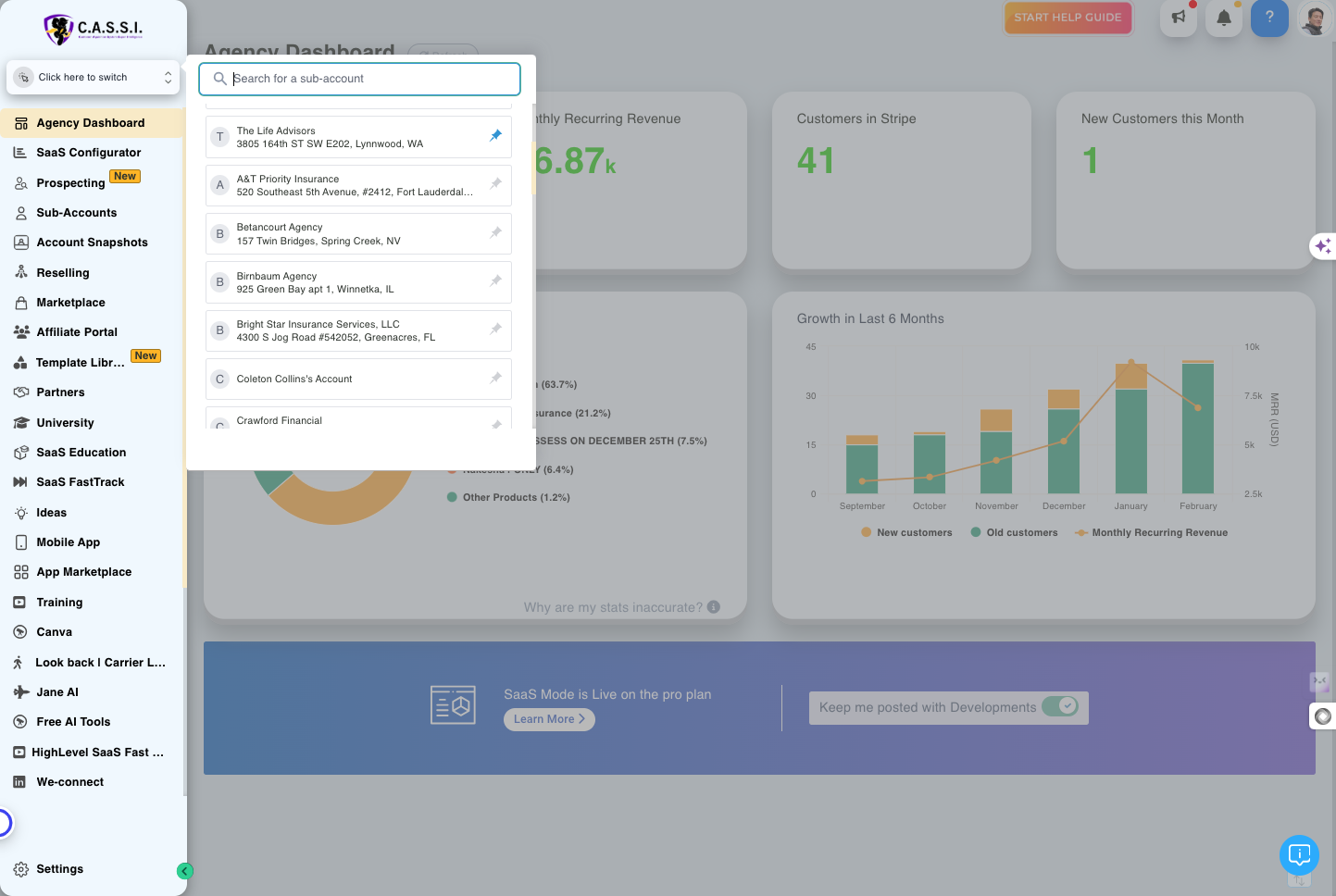Click Learn More on SaaS banner
Image resolution: width=1336 pixels, height=896 pixels.
[x=549, y=719]
